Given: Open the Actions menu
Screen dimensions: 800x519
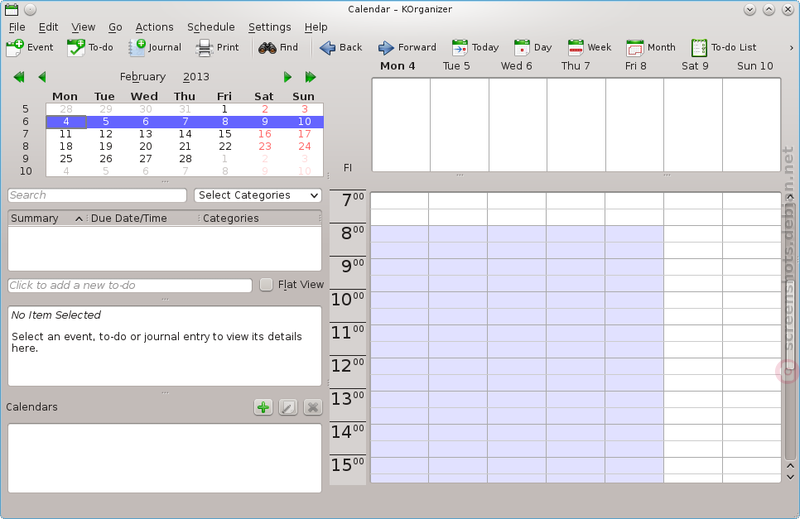Looking at the screenshot, I should click(154, 27).
